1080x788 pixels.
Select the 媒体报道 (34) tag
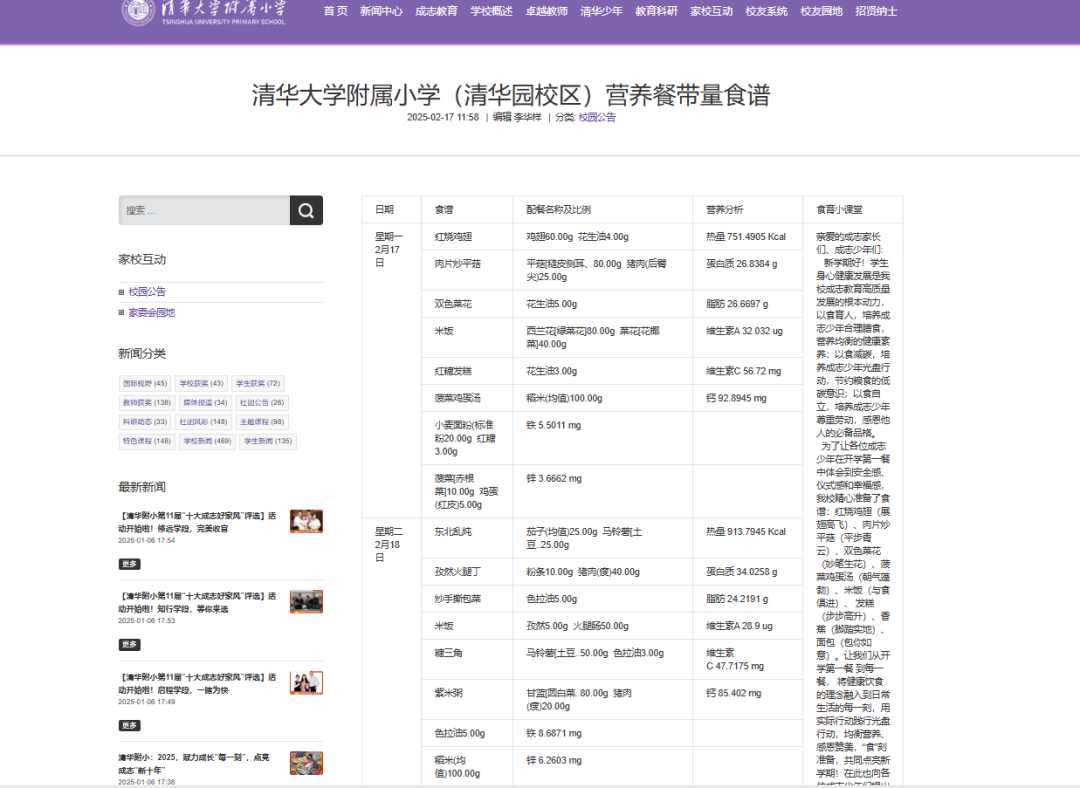coord(205,403)
